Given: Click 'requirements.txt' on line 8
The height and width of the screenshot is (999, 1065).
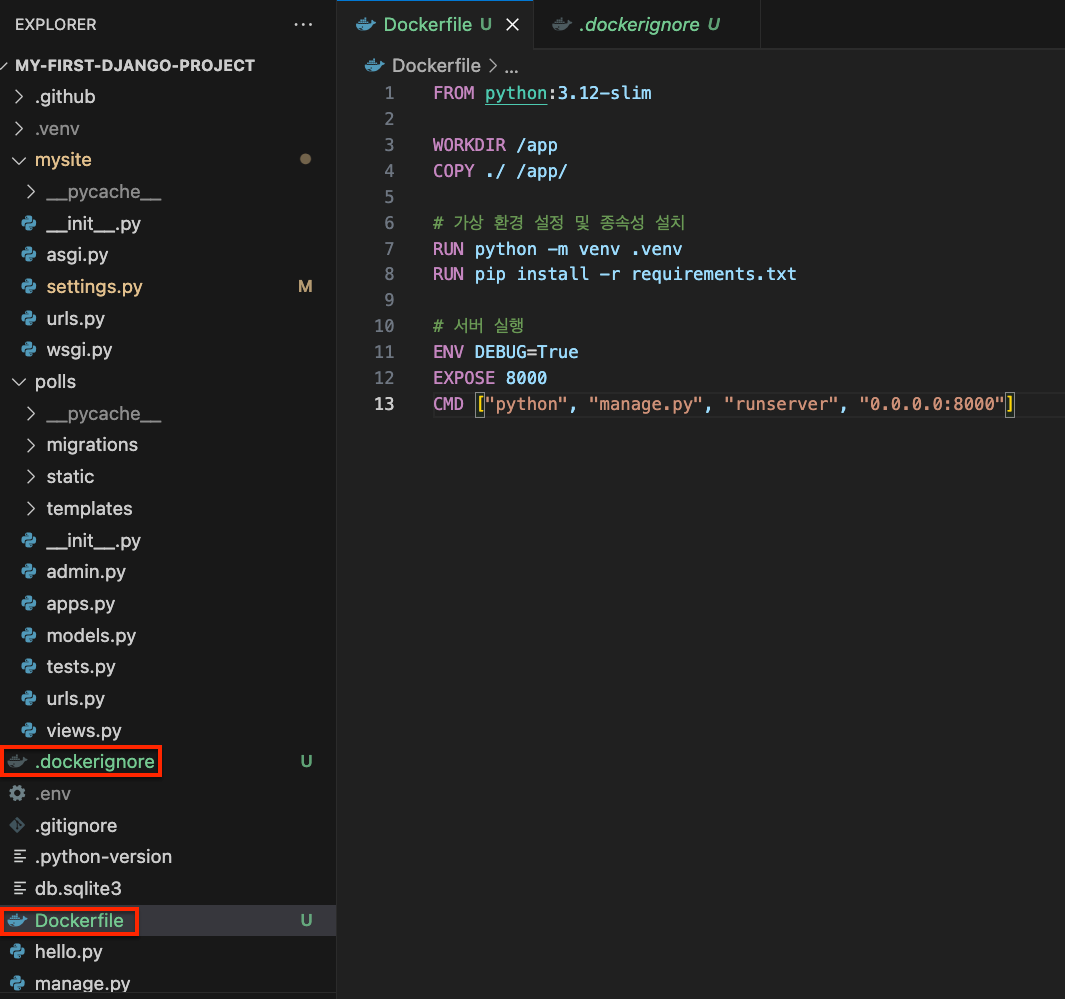Looking at the screenshot, I should point(714,274).
